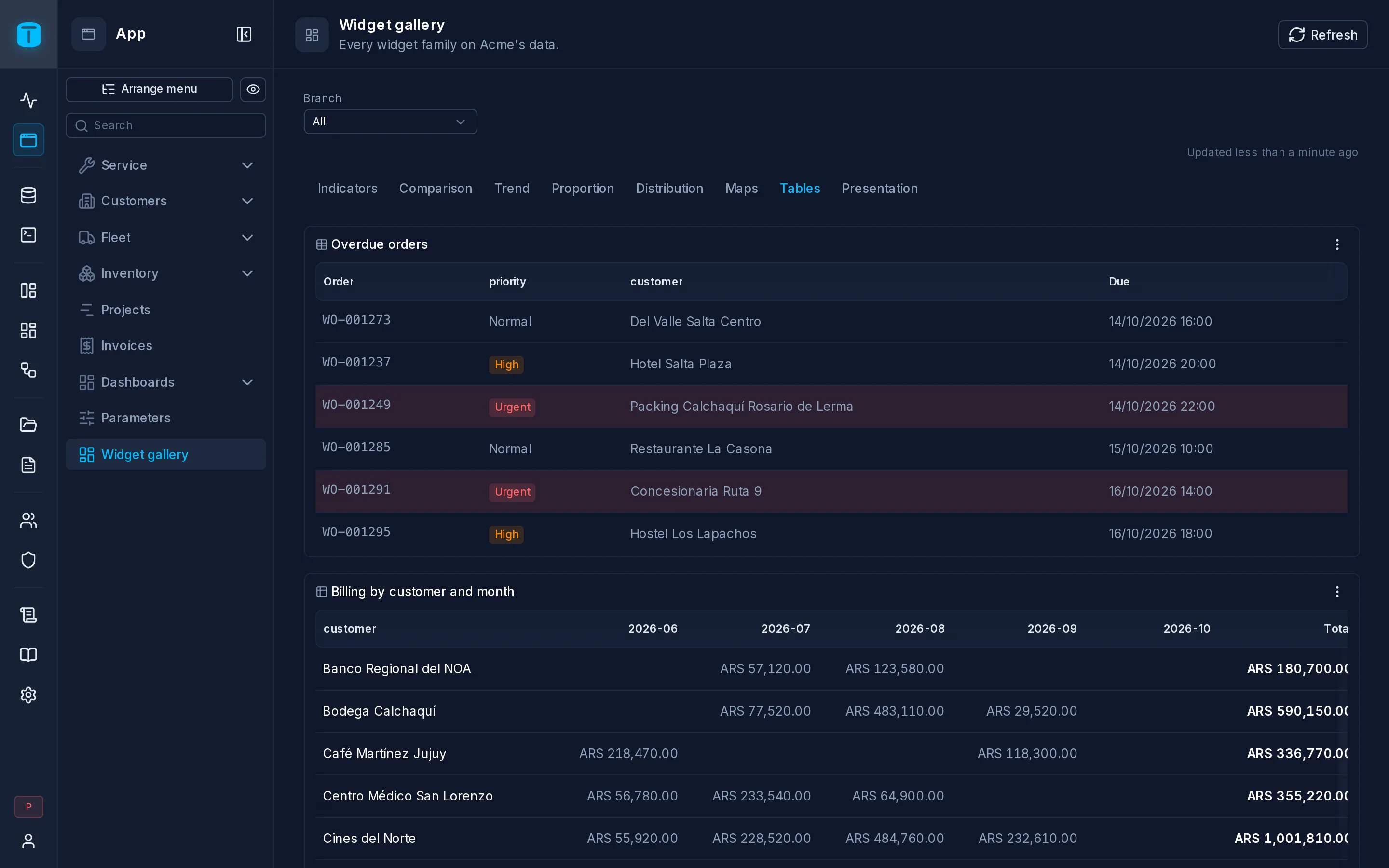Click the Arrange menu button

point(149,90)
